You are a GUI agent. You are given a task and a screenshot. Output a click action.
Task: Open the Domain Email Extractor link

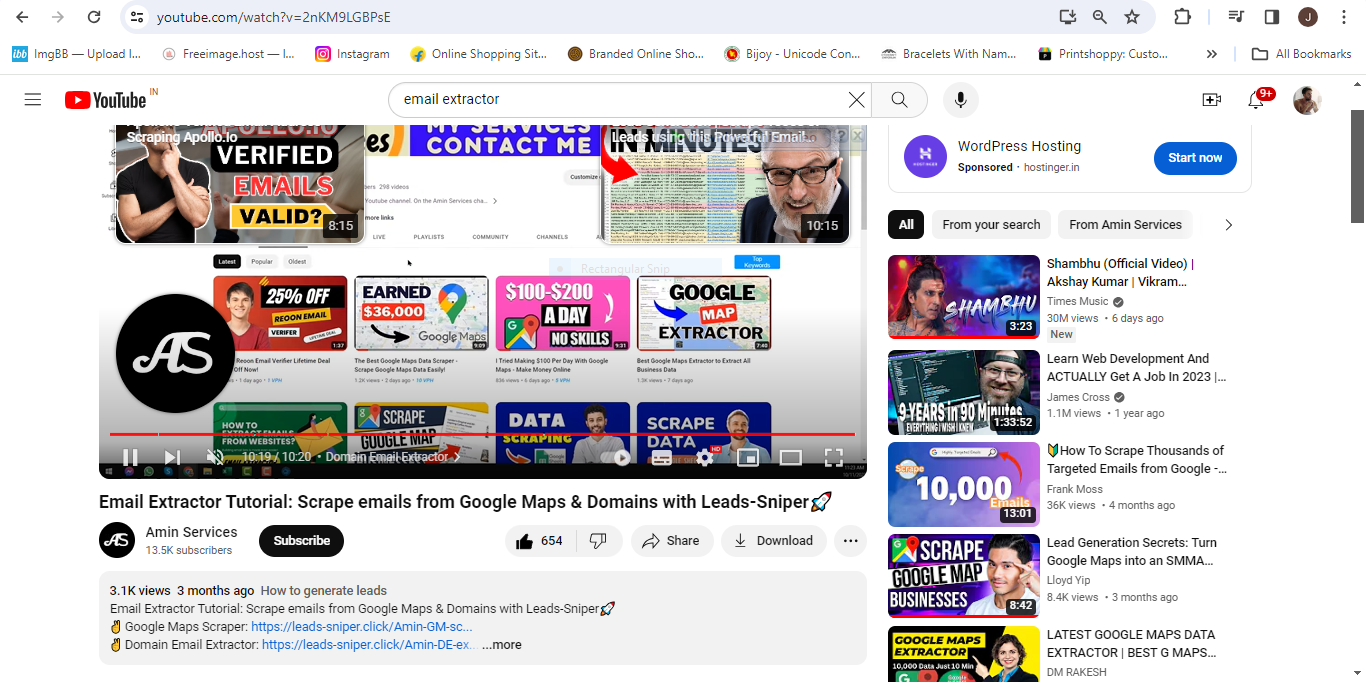(x=369, y=645)
